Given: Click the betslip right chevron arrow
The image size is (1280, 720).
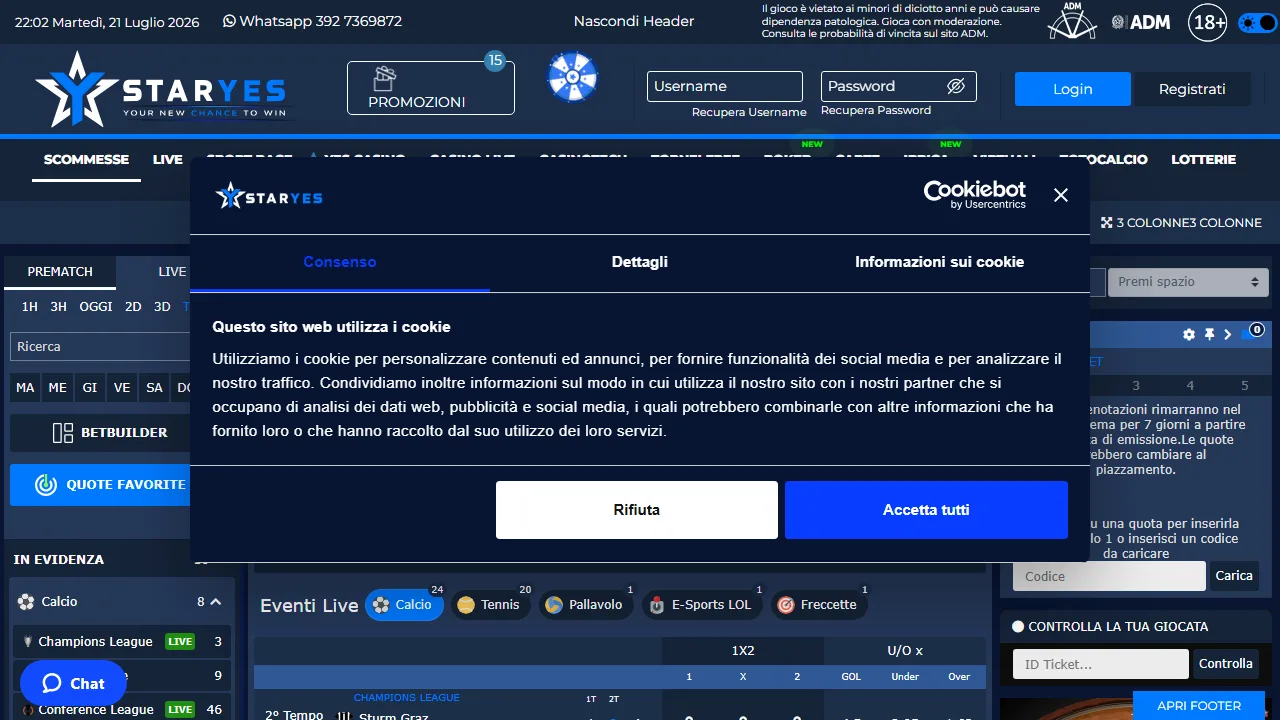Looking at the screenshot, I should pos(1228,335).
